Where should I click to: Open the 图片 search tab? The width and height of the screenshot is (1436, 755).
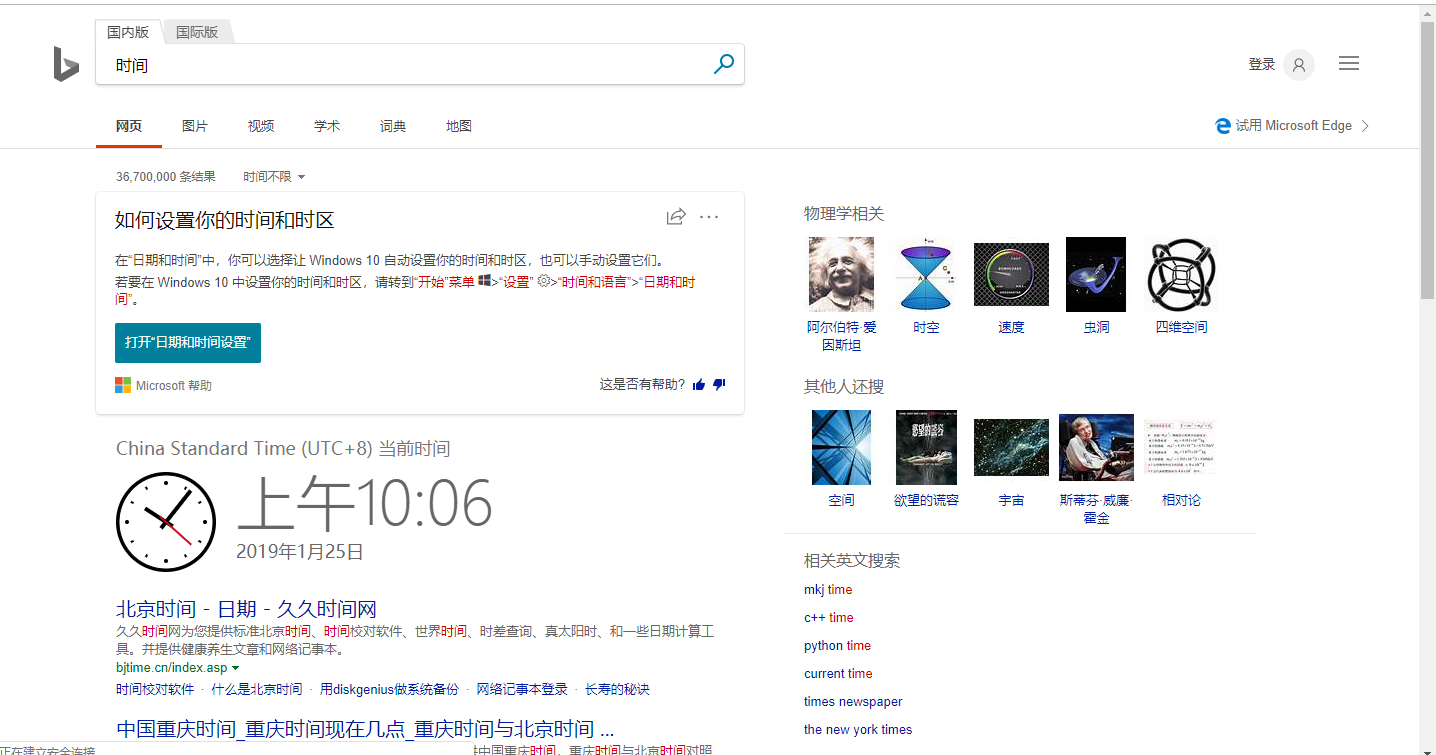point(195,125)
